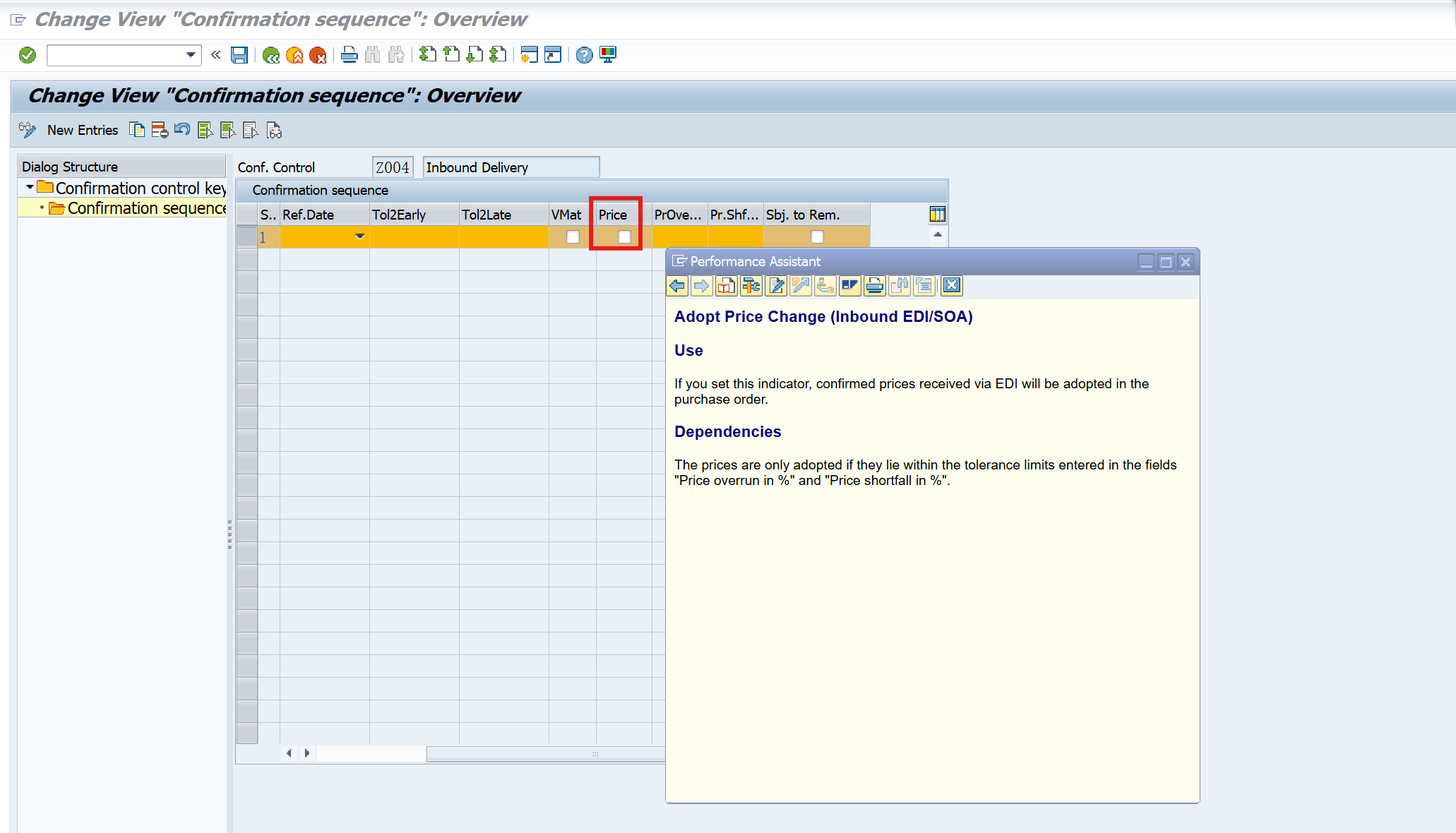Click the table settings icon above the scrollbar
This screenshot has height=833, width=1456.
point(937,215)
